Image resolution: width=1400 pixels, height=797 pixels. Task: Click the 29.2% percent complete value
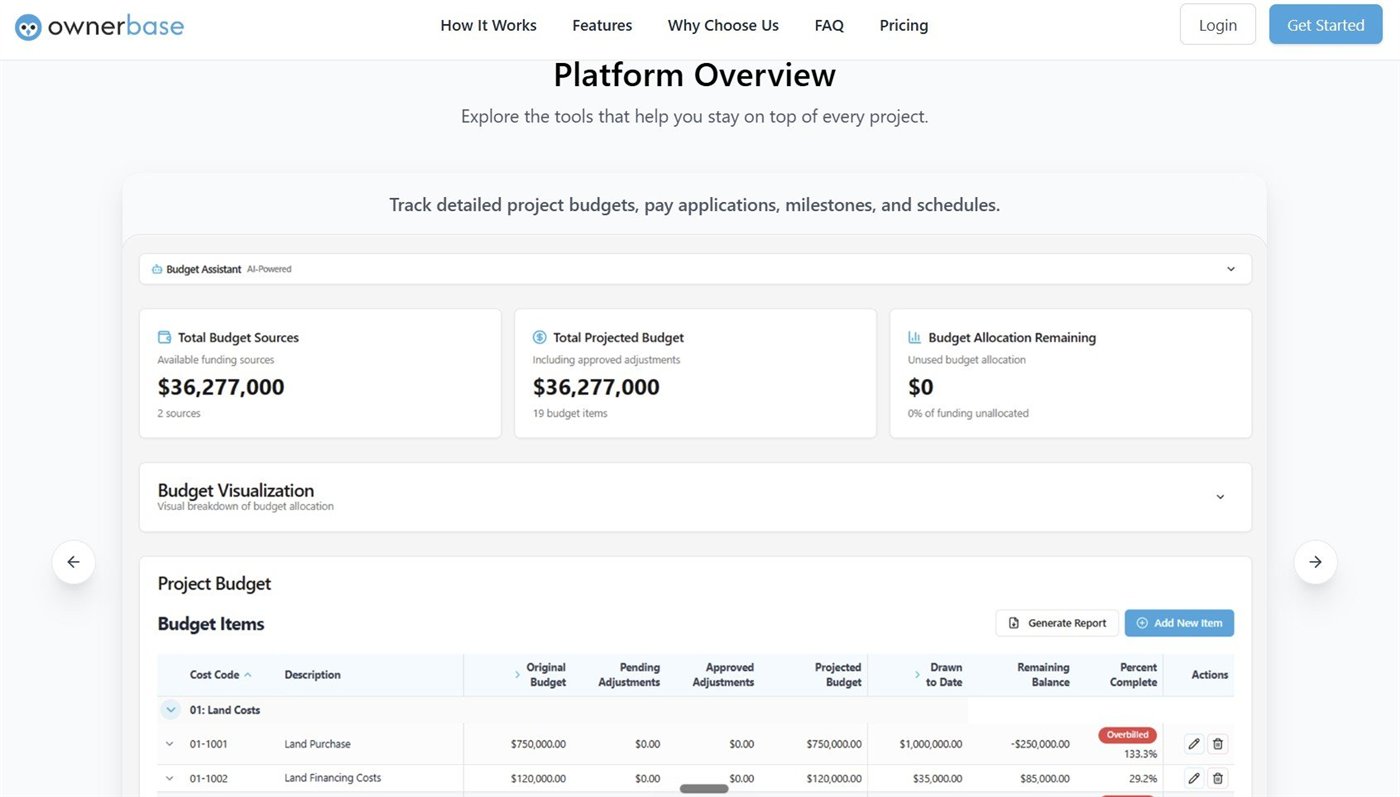pyautogui.click(x=1143, y=778)
